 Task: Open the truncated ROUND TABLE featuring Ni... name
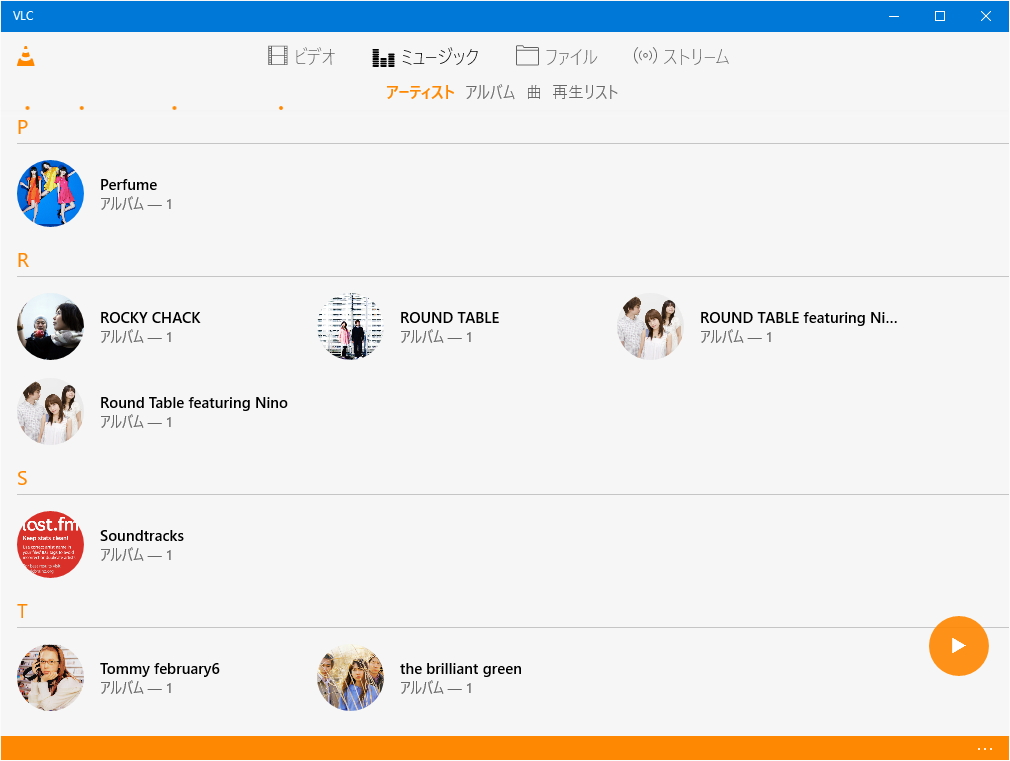coord(799,318)
